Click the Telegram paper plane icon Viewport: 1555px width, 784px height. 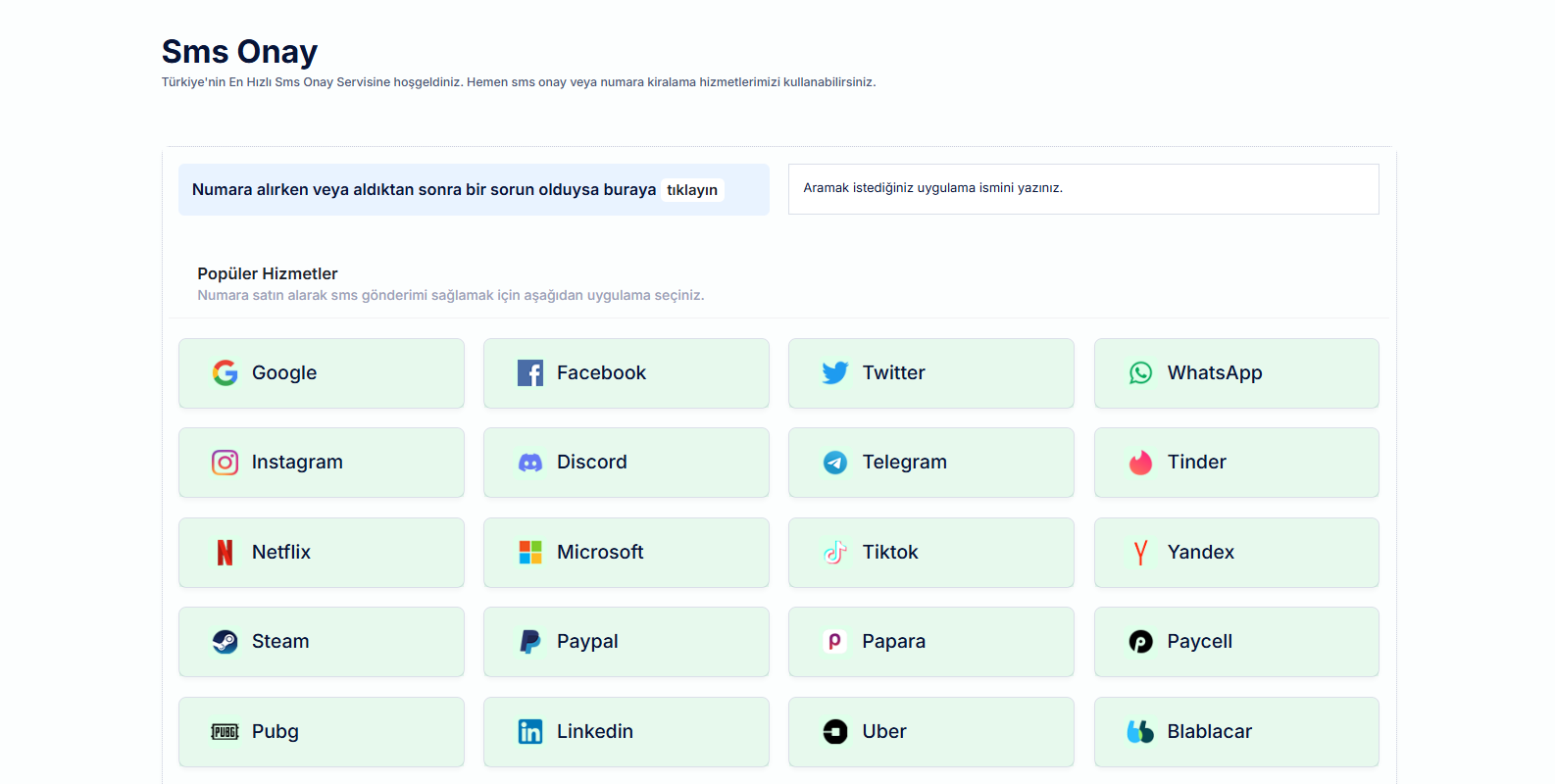coord(835,463)
